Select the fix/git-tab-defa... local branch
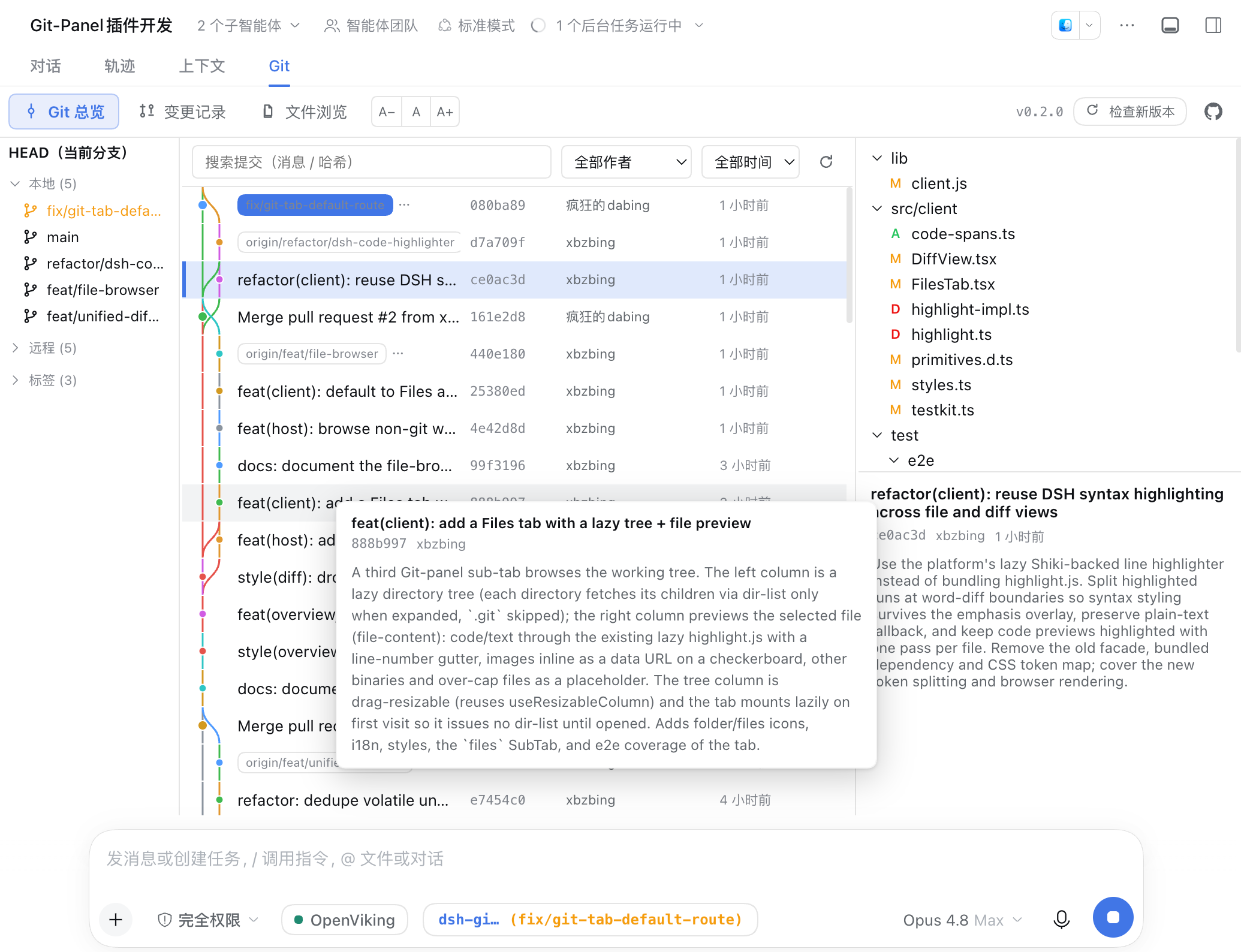This screenshot has height=952, width=1241. point(92,211)
